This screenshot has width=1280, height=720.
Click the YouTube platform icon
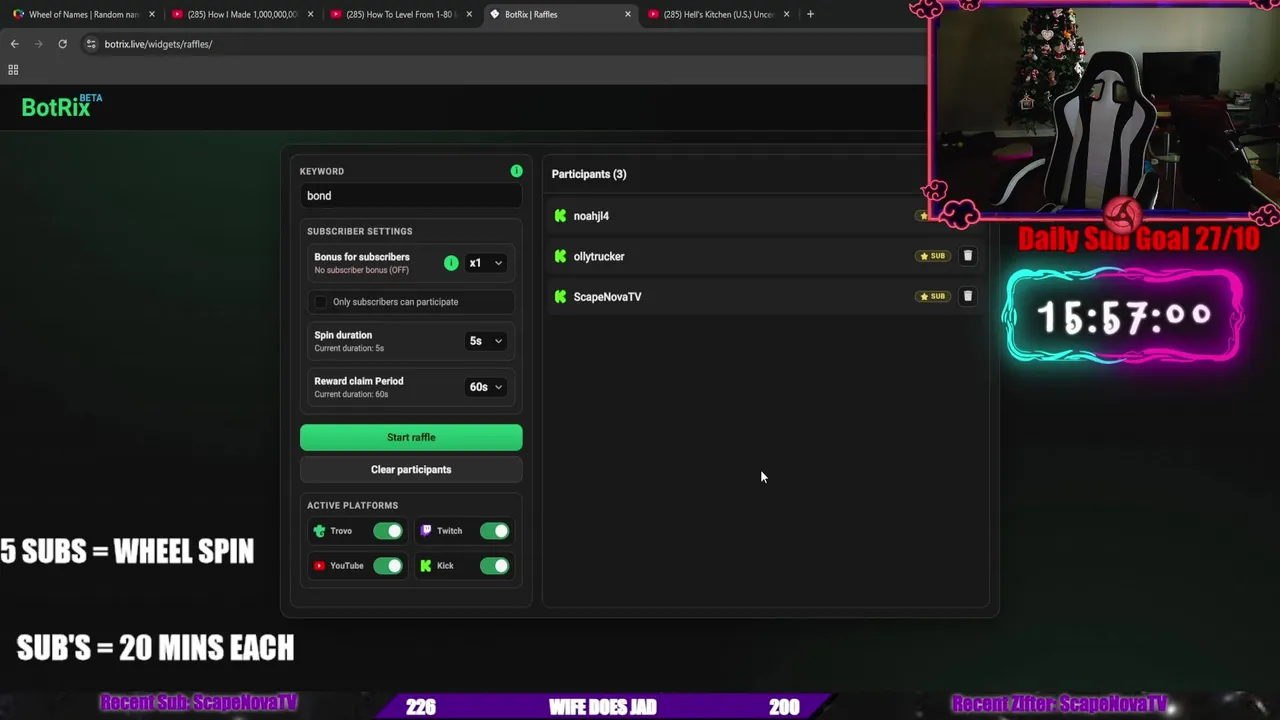(x=319, y=566)
